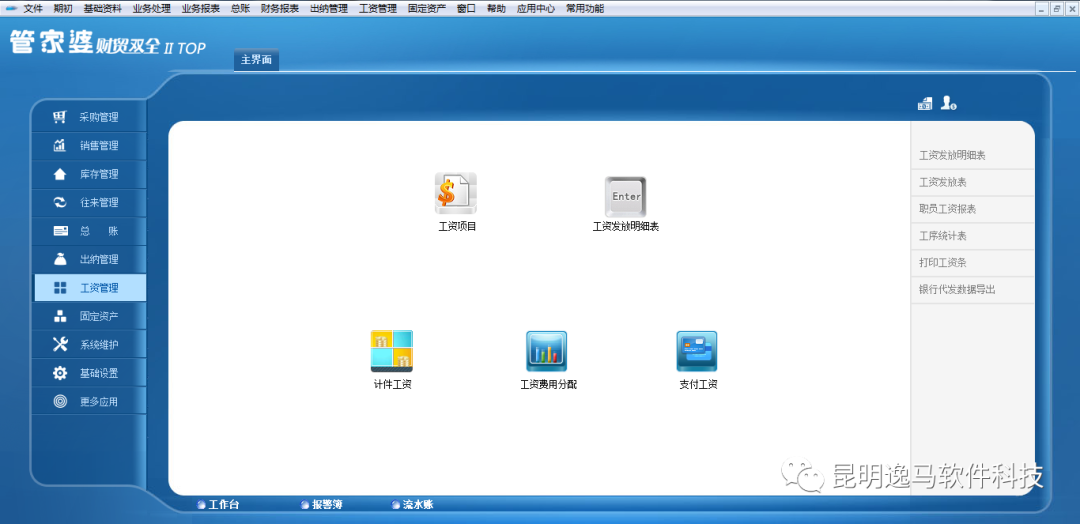Open the 帮助 menu
This screenshot has height=524, width=1080.
[496, 9]
